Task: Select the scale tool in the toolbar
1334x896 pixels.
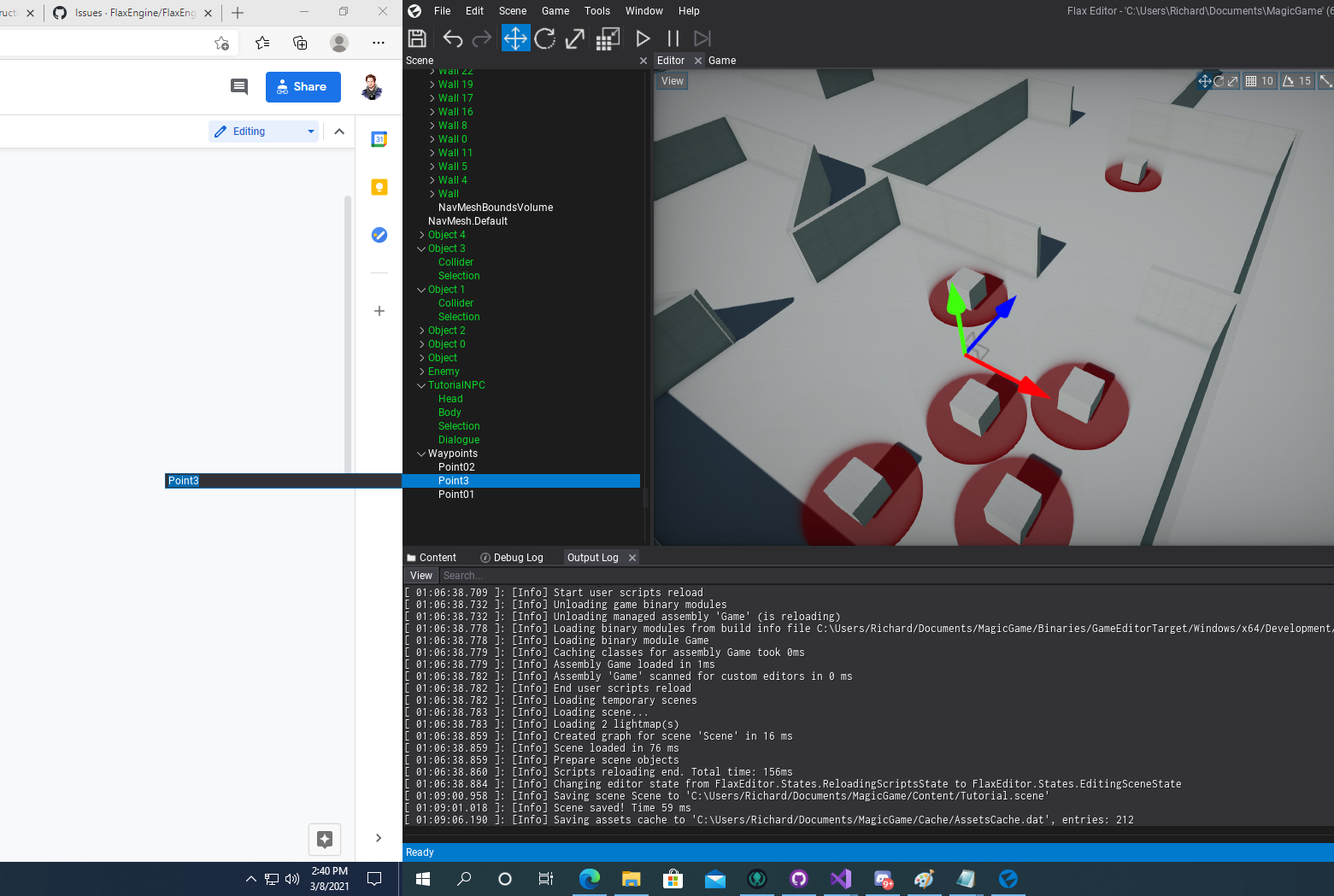Action: tap(573, 38)
